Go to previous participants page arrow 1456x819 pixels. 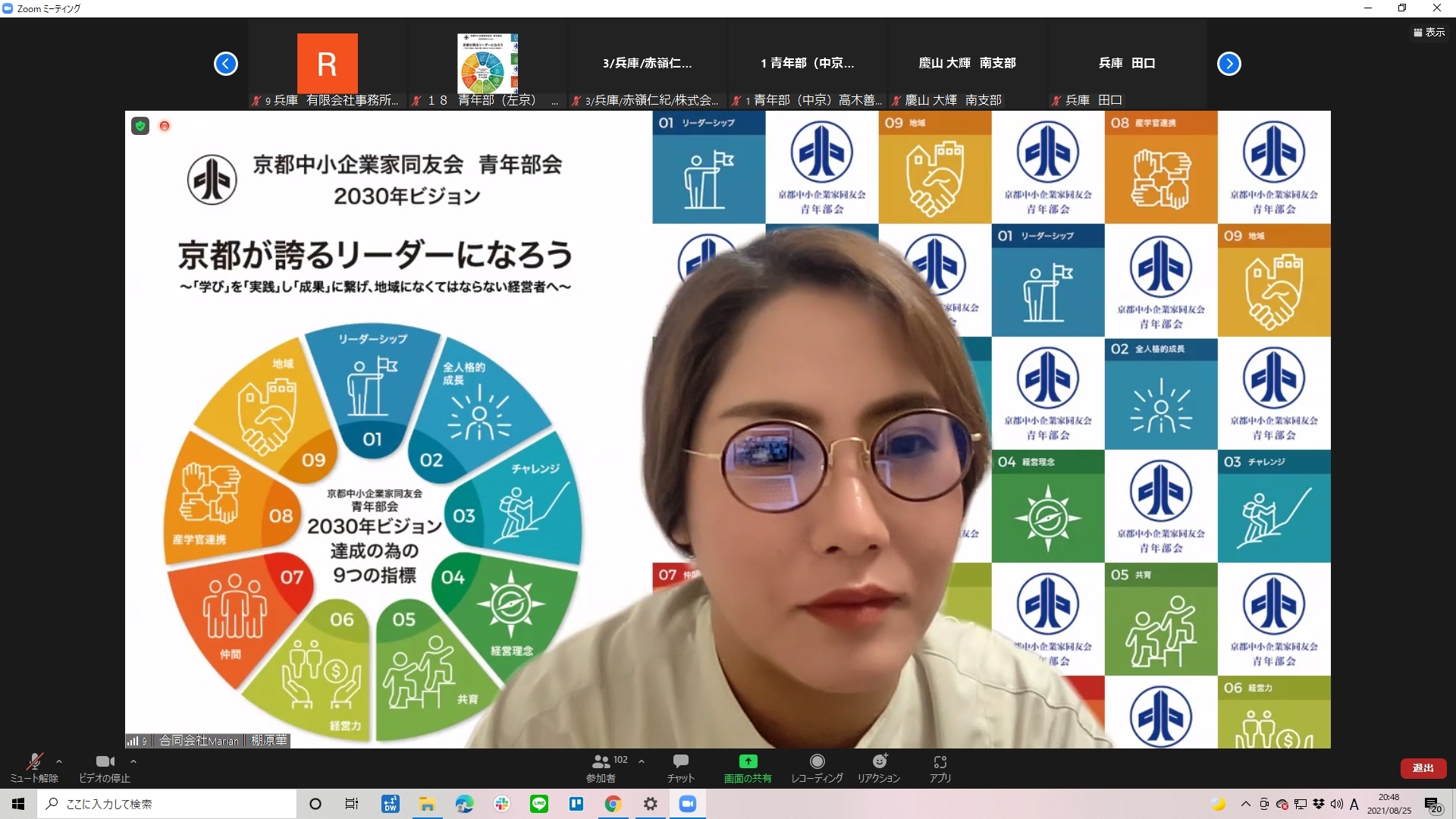coord(226,64)
